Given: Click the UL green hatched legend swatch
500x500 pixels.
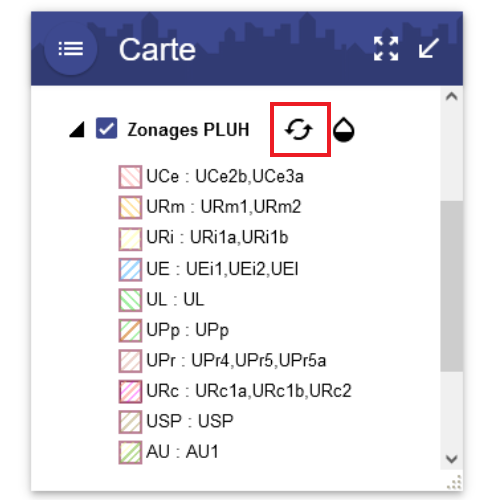Looking at the screenshot, I should [130, 300].
